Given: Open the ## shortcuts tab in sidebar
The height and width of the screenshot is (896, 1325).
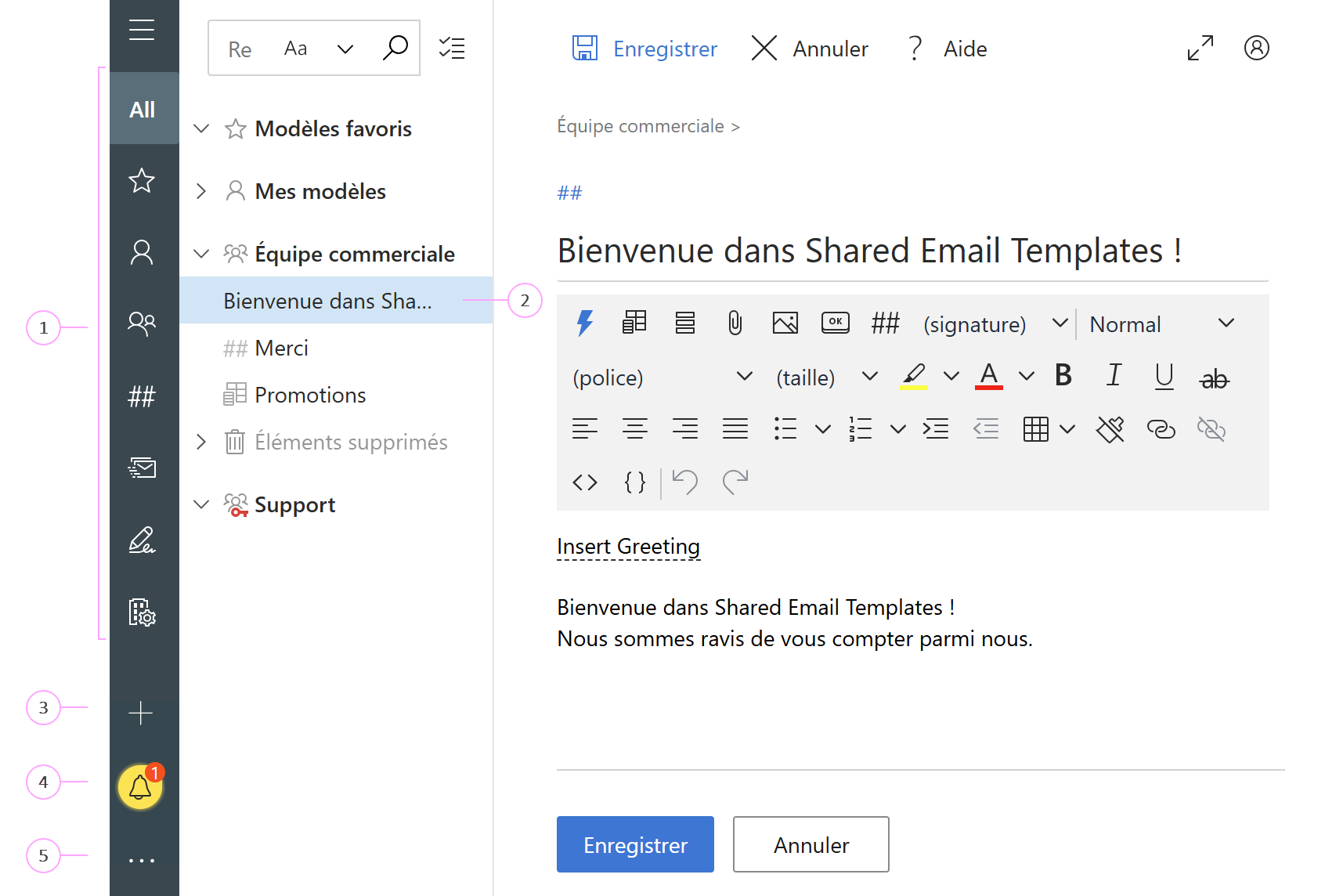Looking at the screenshot, I should coord(142,396).
